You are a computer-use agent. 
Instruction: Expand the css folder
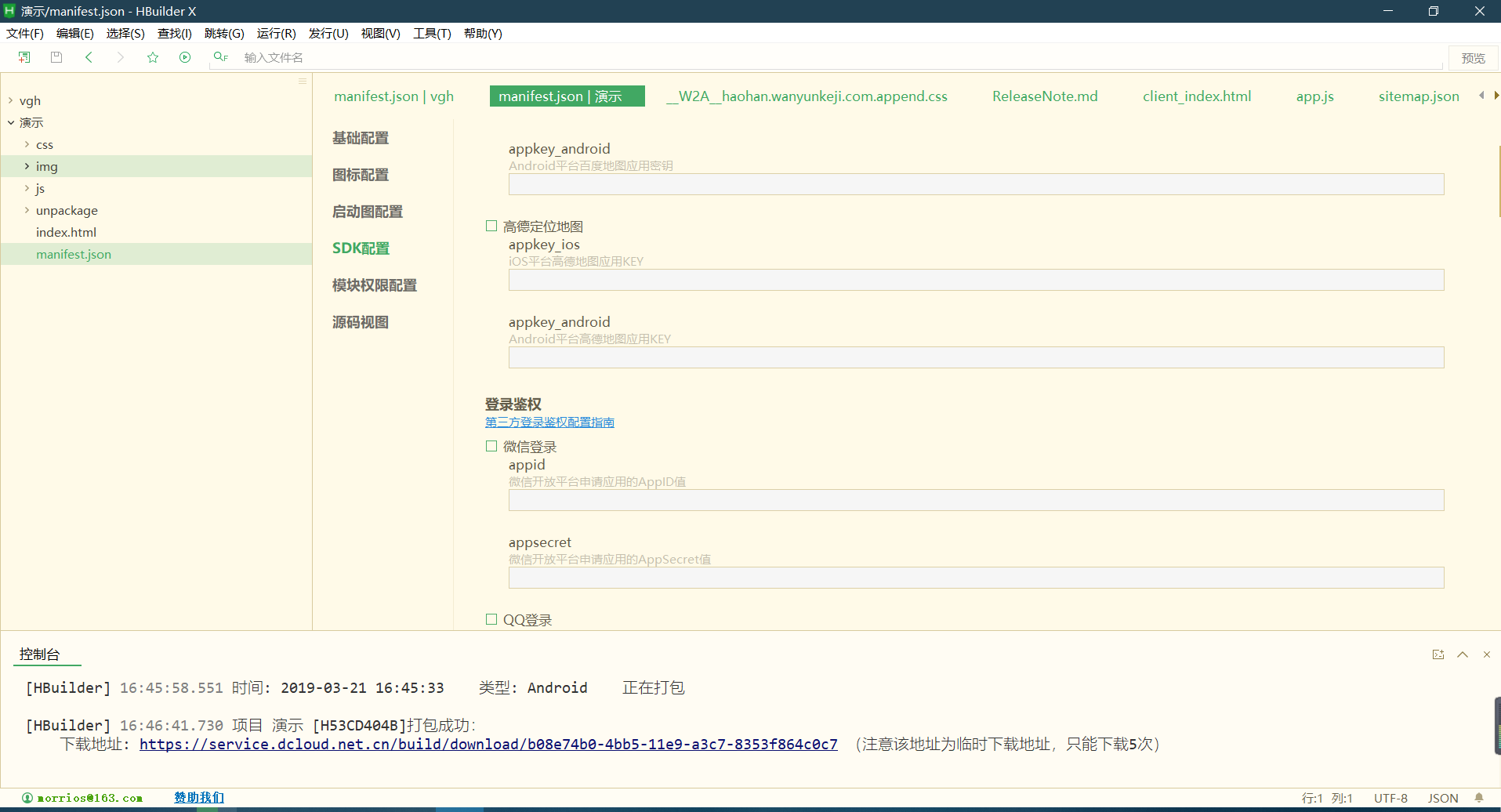27,144
